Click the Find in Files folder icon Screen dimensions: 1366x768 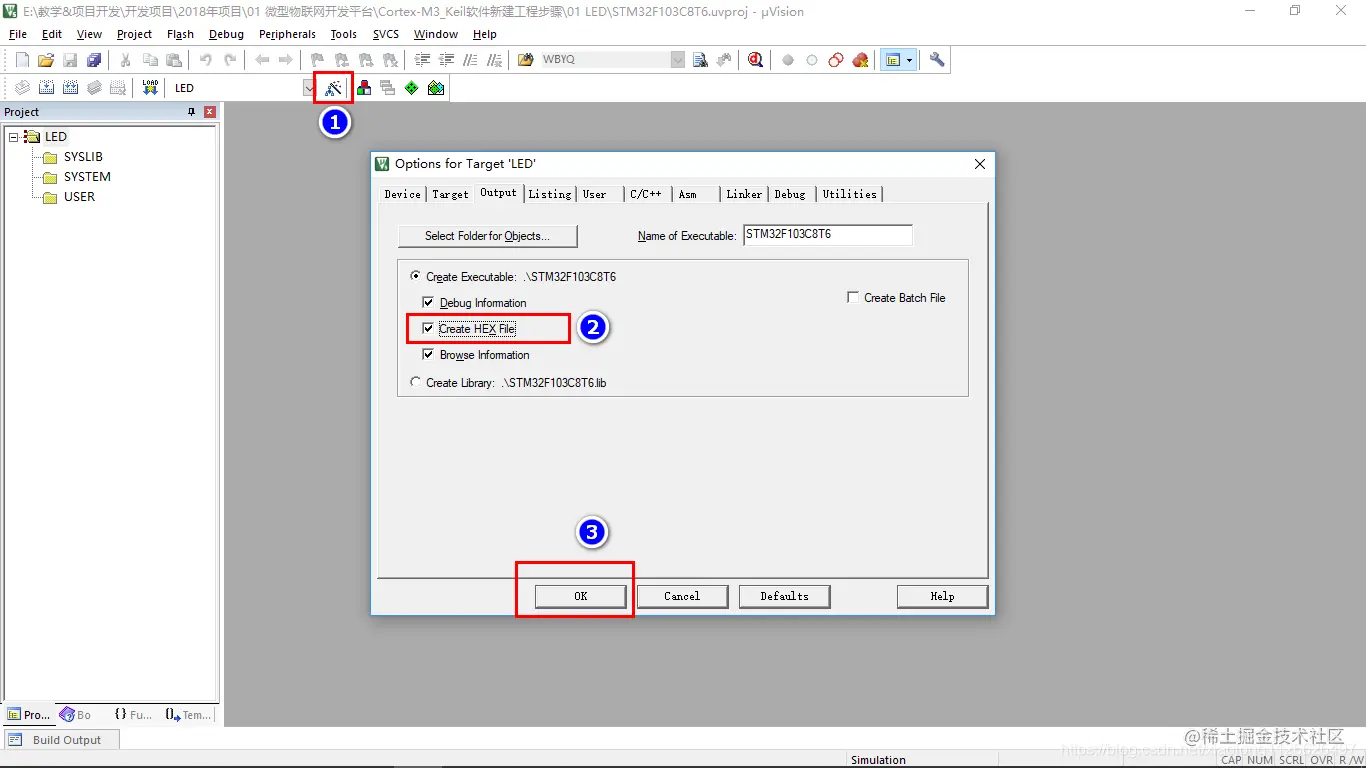pos(525,60)
